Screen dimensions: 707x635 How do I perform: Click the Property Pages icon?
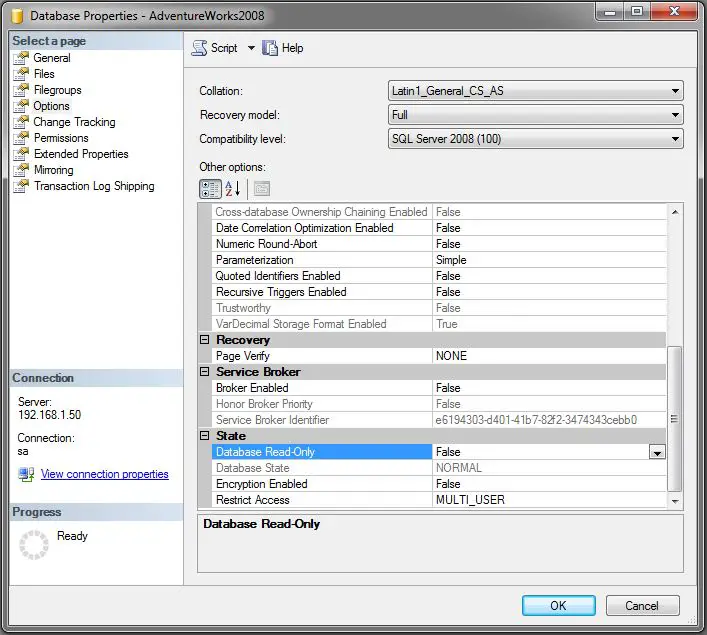262,189
